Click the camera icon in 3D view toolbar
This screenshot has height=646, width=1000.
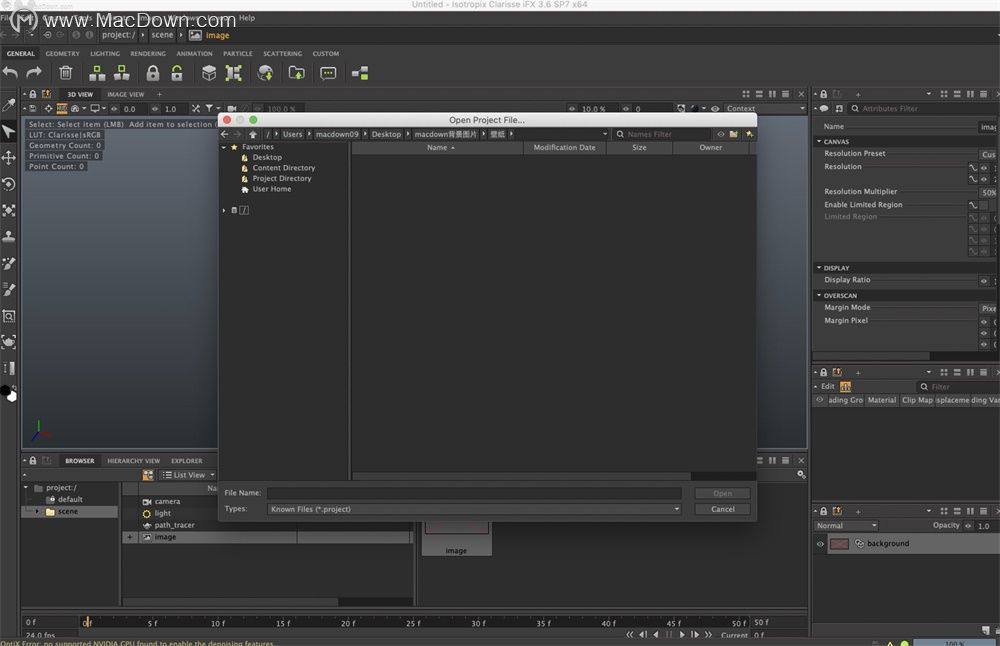(232, 109)
